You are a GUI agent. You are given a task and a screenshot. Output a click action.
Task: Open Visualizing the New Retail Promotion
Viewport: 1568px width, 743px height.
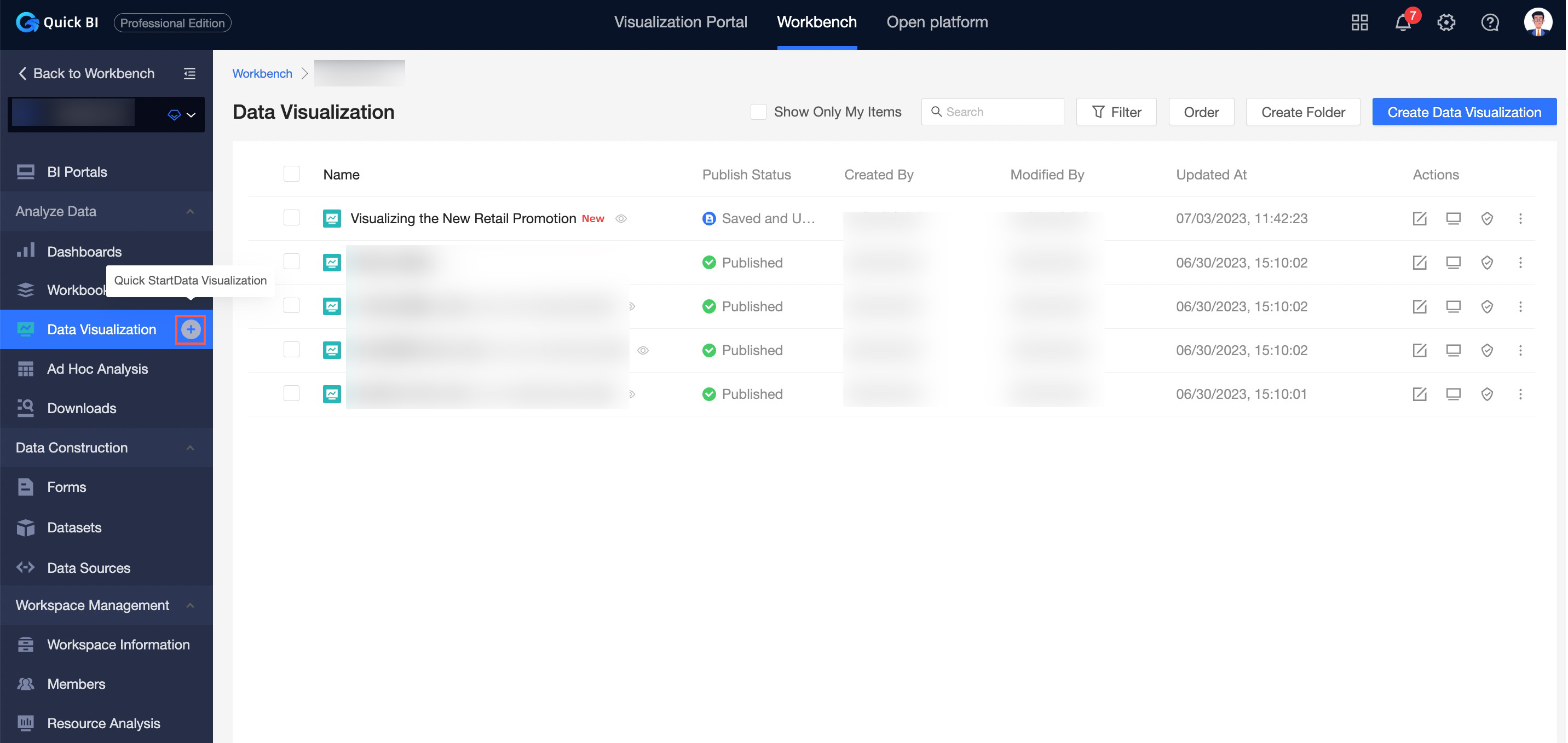tap(463, 218)
